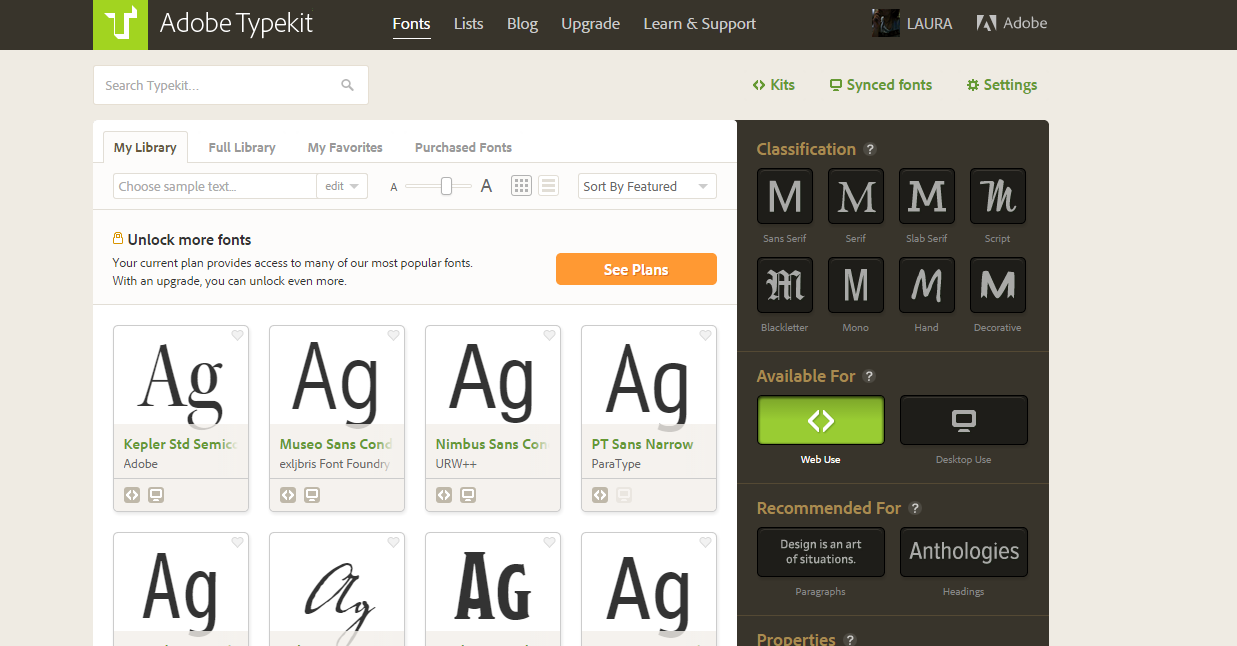Go to the Blog page
The image size is (1237, 646).
(522, 23)
